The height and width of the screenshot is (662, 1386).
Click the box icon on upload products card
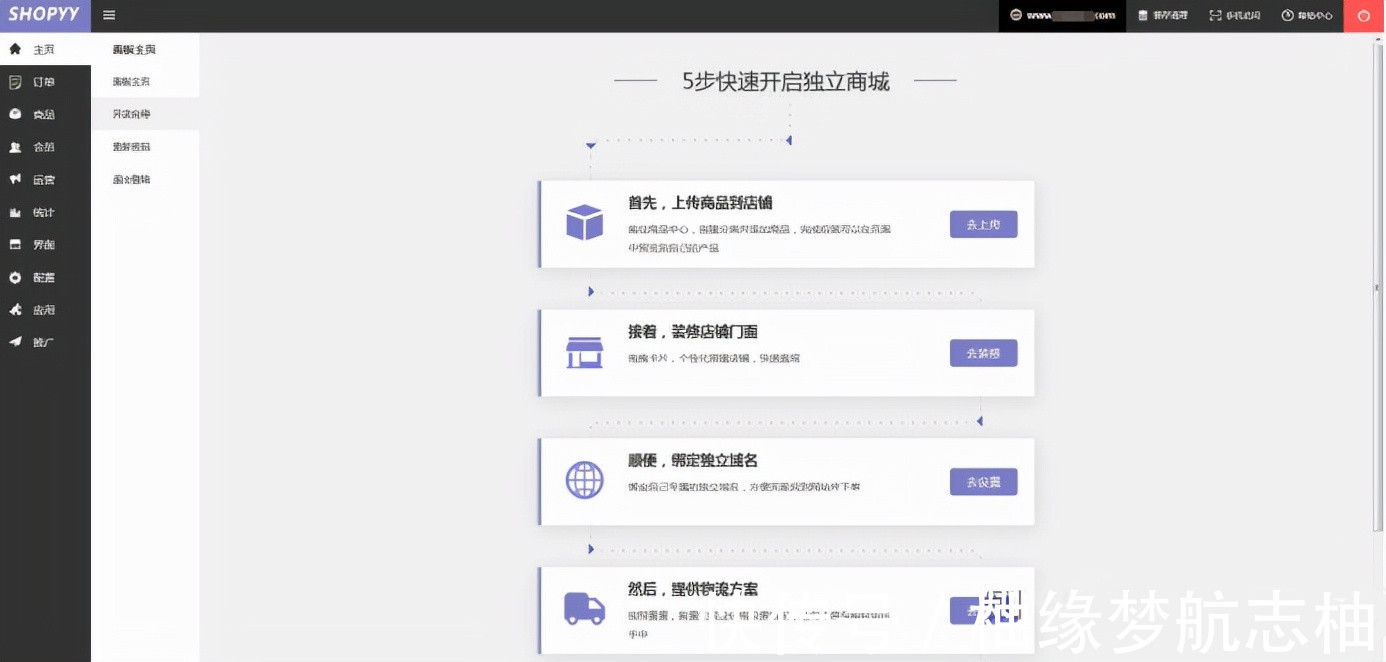[x=585, y=222]
